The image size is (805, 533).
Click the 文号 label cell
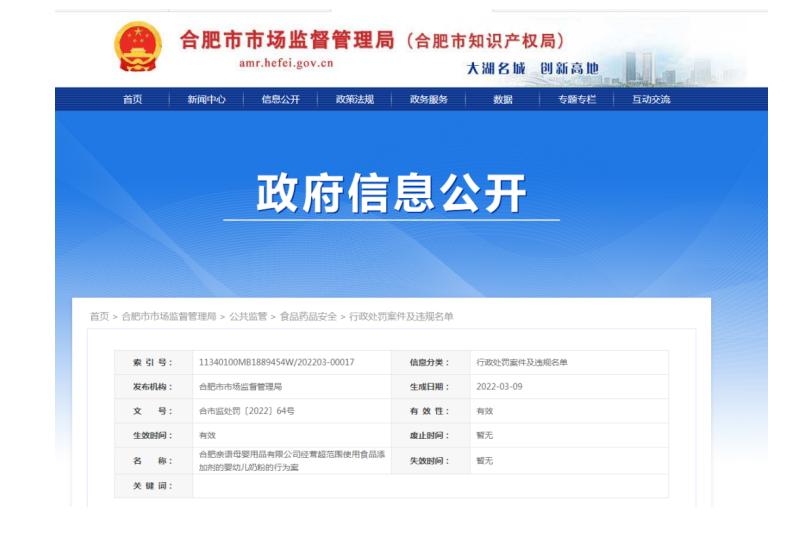tap(154, 411)
